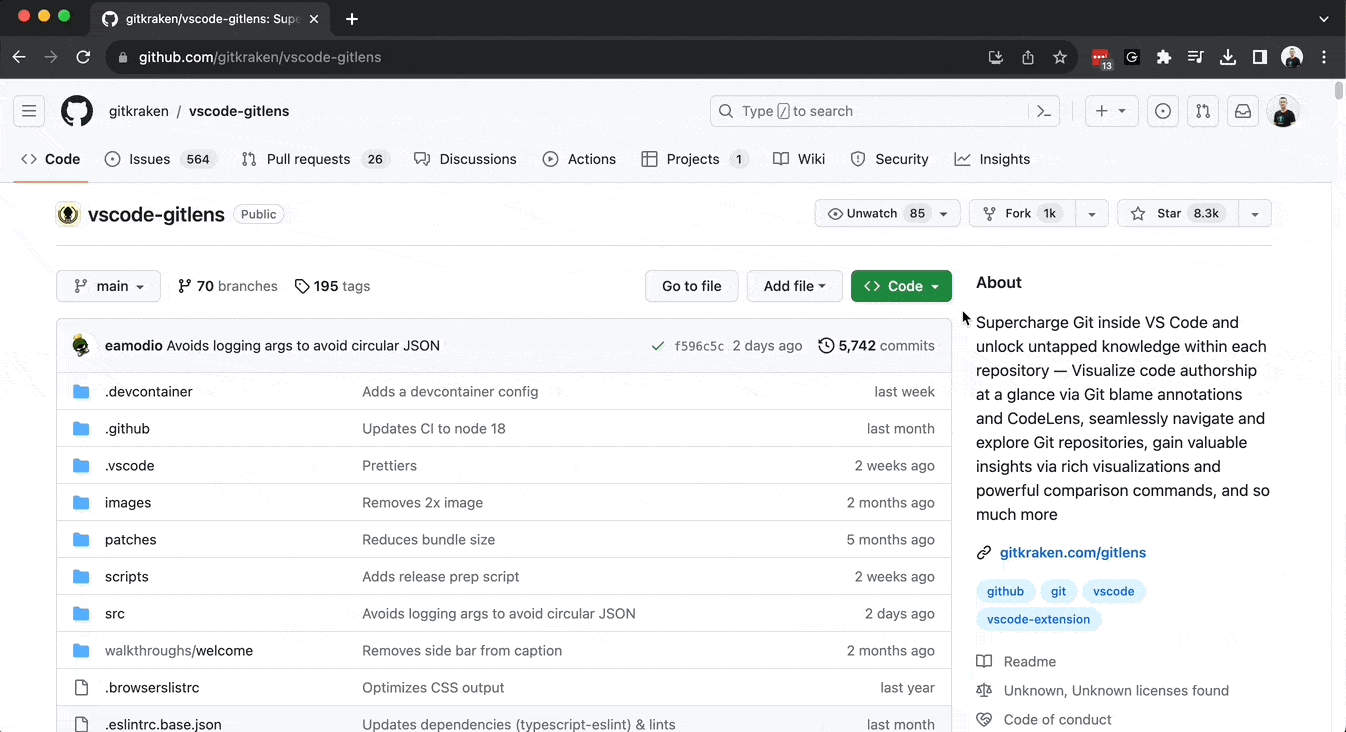Open the notifications inbox icon
The width and height of the screenshot is (1346, 732).
tap(1243, 111)
